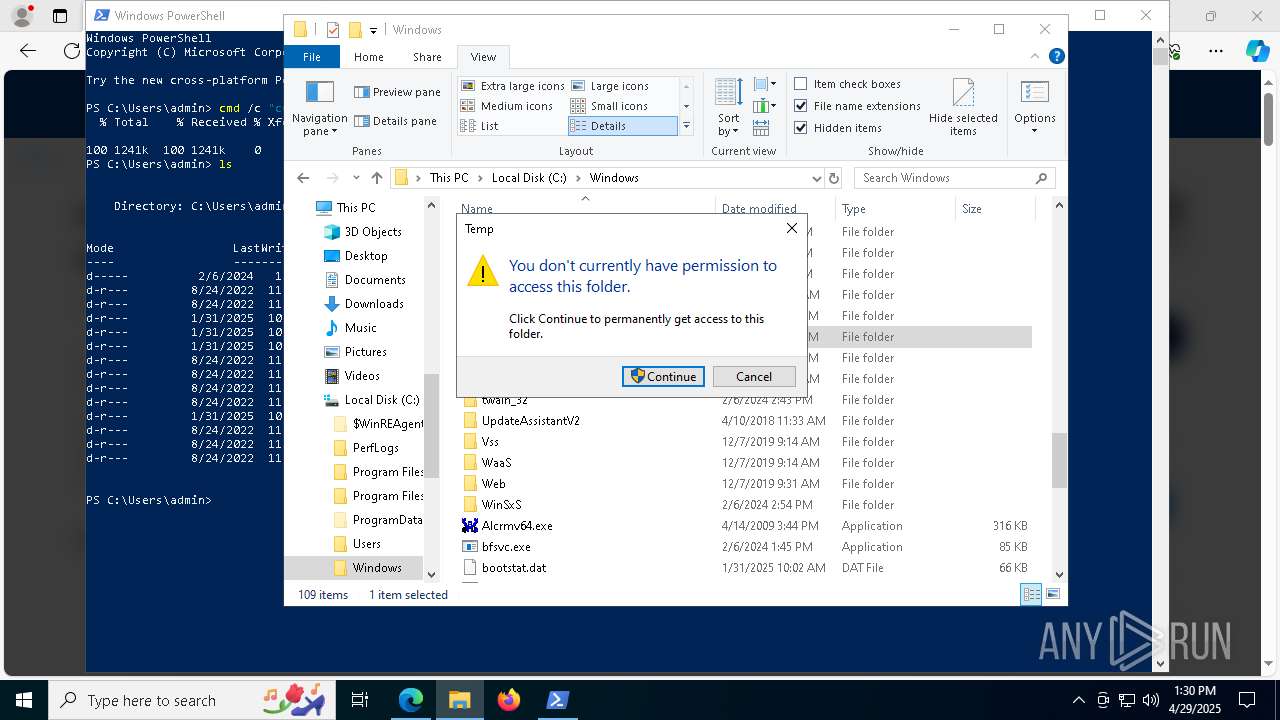Viewport: 1280px width, 720px height.
Task: Open Explorer Help question mark
Action: [1056, 57]
